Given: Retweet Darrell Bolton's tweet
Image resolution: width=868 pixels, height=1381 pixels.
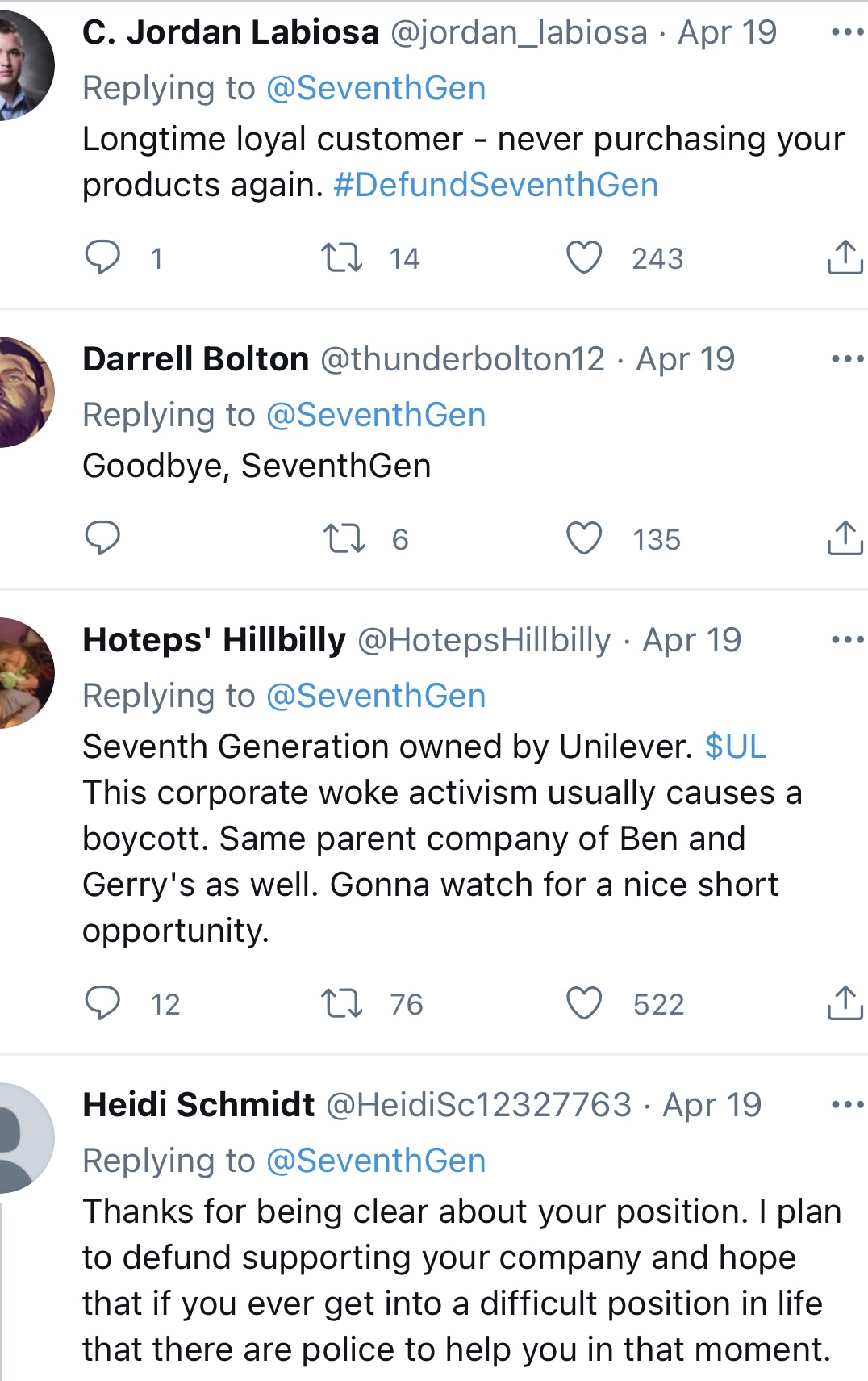Looking at the screenshot, I should pos(344,539).
